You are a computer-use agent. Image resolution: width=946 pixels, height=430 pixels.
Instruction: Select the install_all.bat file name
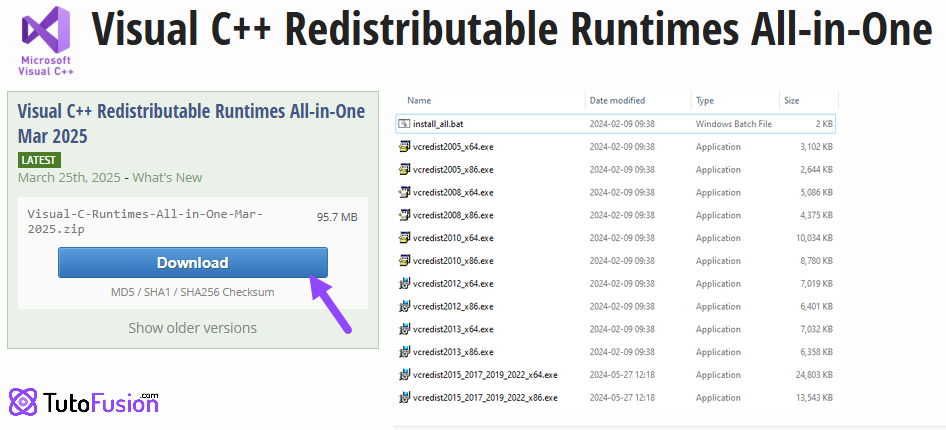438,124
